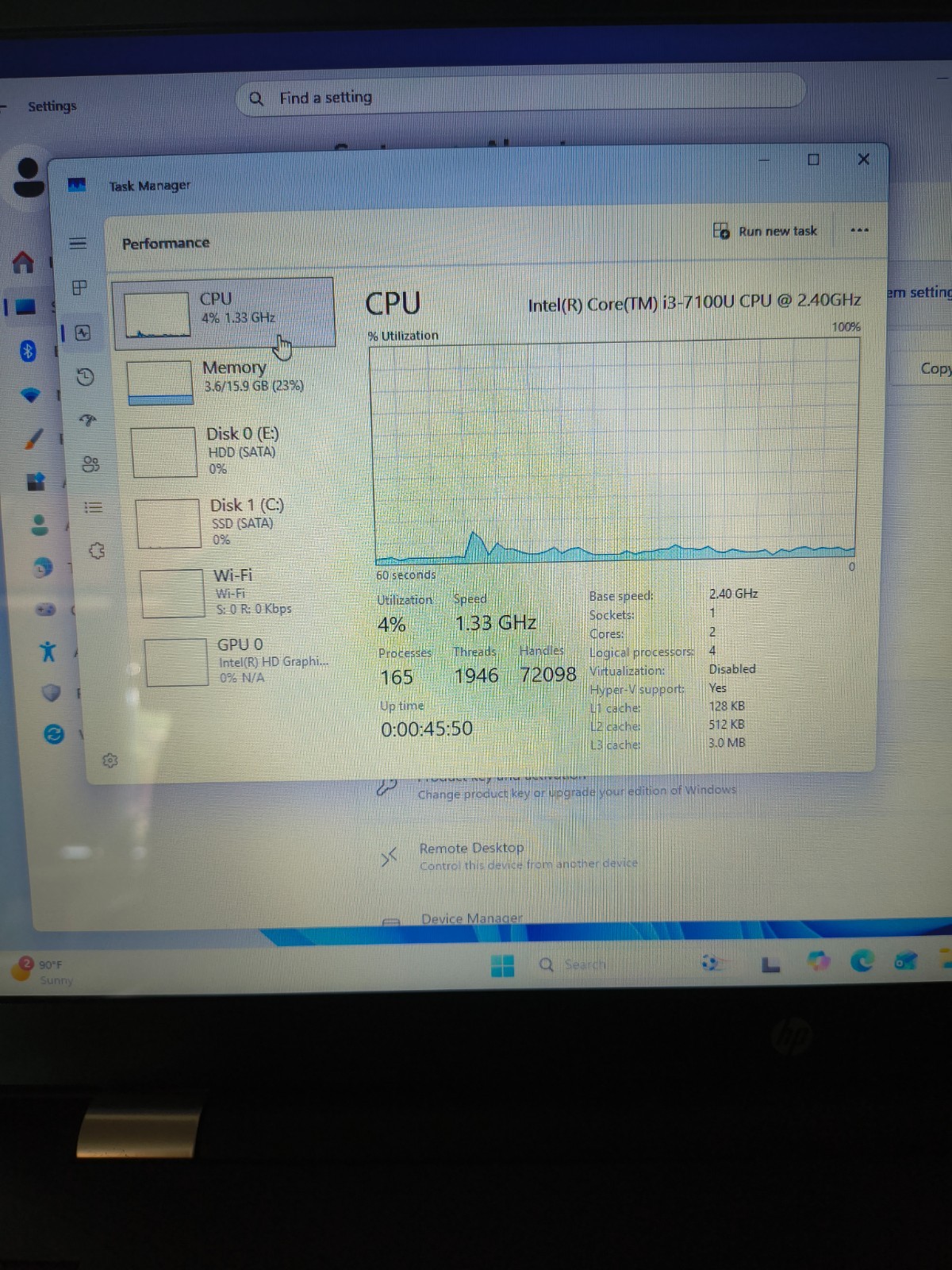This screenshot has height=1270, width=952.
Task: Open Apps icon in Settings sidebar
Action: [x=36, y=482]
